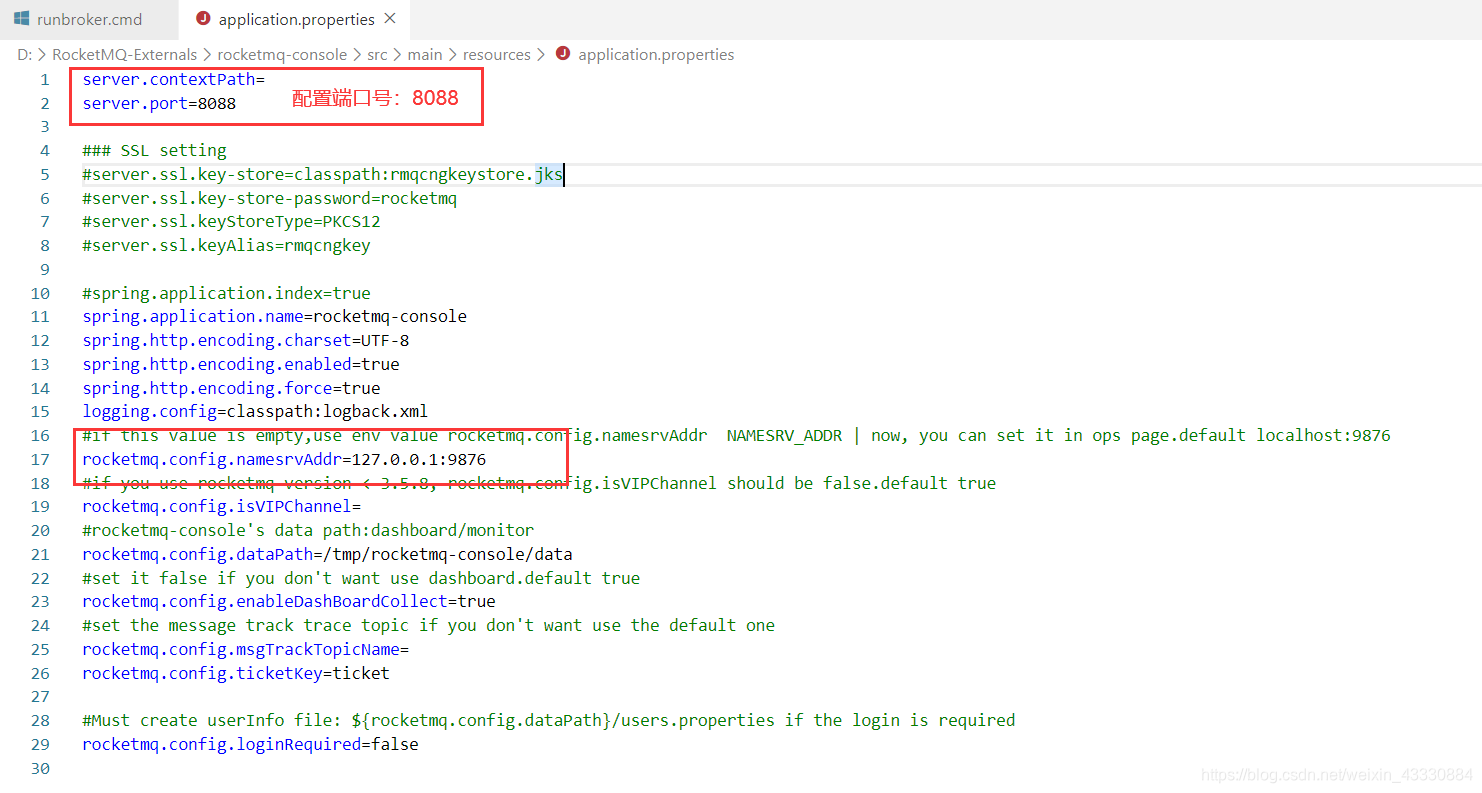The image size is (1482, 793).
Task: Click the ### SSL setting comment
Action: [x=154, y=150]
